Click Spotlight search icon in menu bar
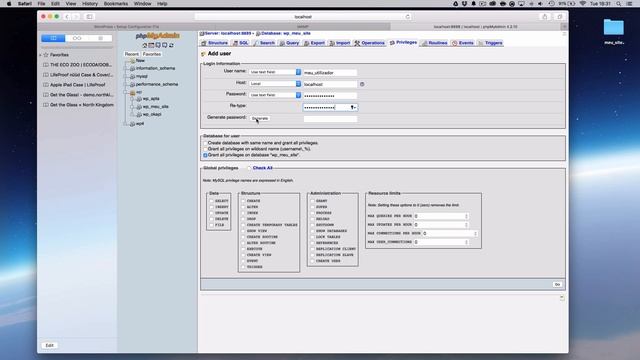The width and height of the screenshot is (640, 360). 619,4
